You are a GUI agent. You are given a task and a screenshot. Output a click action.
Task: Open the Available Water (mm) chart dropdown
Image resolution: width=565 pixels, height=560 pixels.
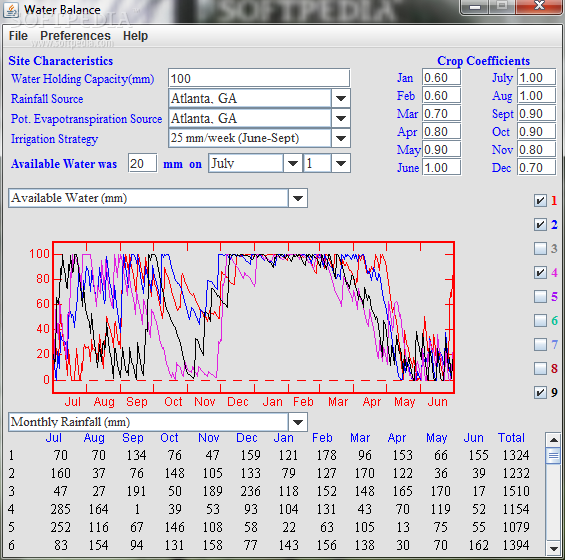tap(298, 198)
